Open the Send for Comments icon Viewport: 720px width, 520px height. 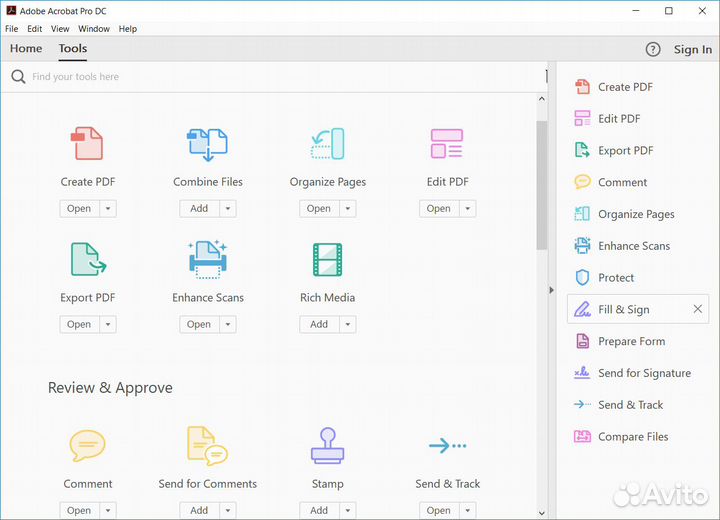click(x=208, y=446)
